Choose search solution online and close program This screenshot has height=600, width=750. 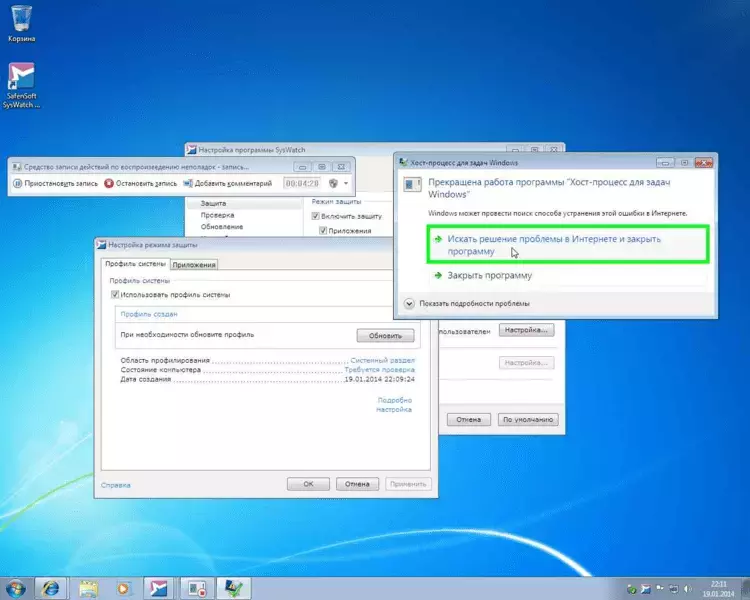568,245
